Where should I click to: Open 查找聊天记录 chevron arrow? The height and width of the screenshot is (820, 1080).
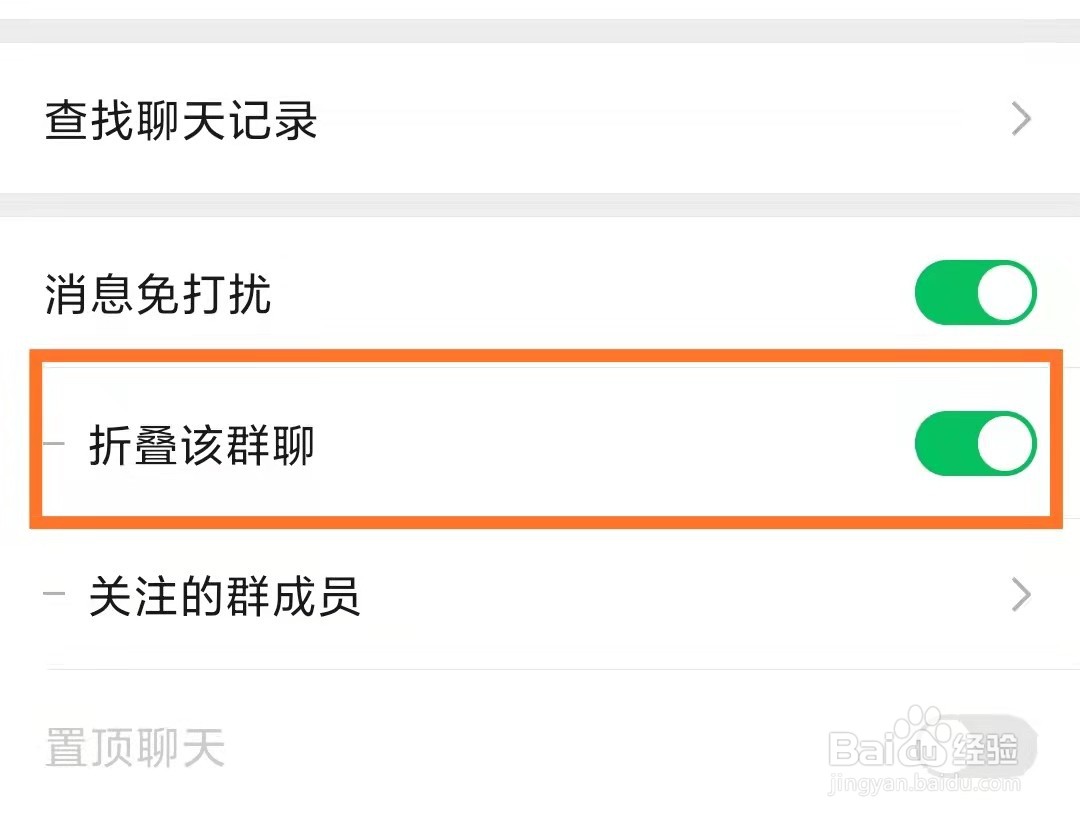[x=1021, y=119]
